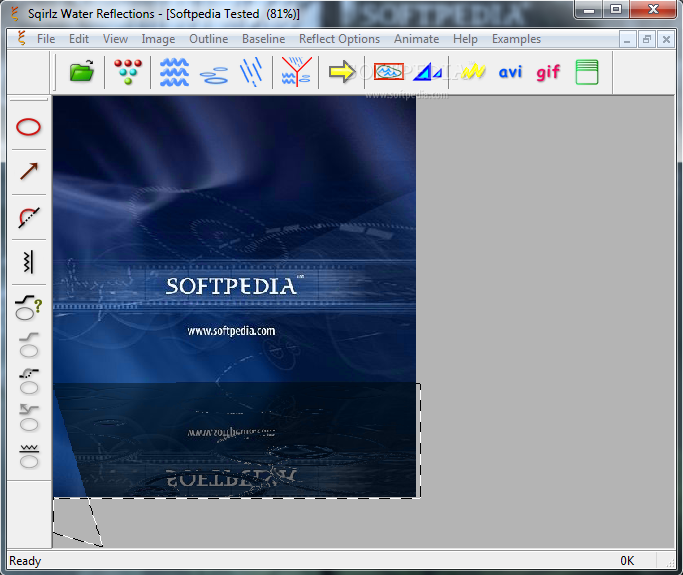Click the Softpedia image canvas

coord(234,296)
